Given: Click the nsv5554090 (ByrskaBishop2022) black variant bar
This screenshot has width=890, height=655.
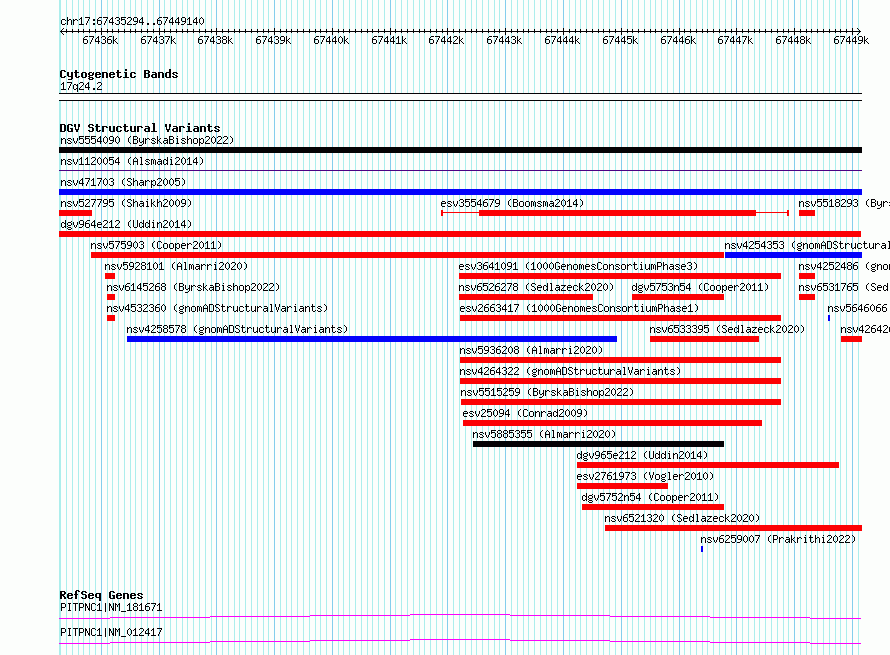Looking at the screenshot, I should 460,150.
